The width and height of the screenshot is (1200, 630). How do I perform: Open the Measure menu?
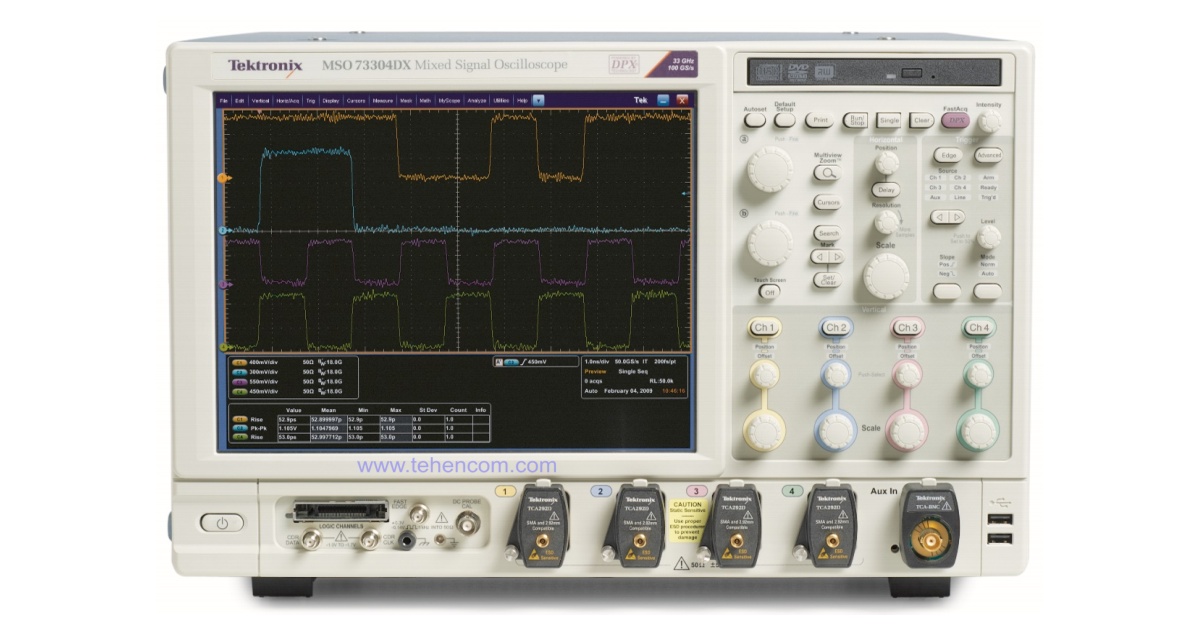(382, 101)
